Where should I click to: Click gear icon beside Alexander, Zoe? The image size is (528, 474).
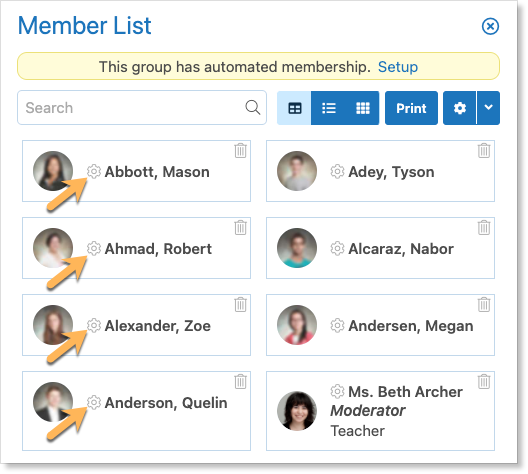coord(94,326)
